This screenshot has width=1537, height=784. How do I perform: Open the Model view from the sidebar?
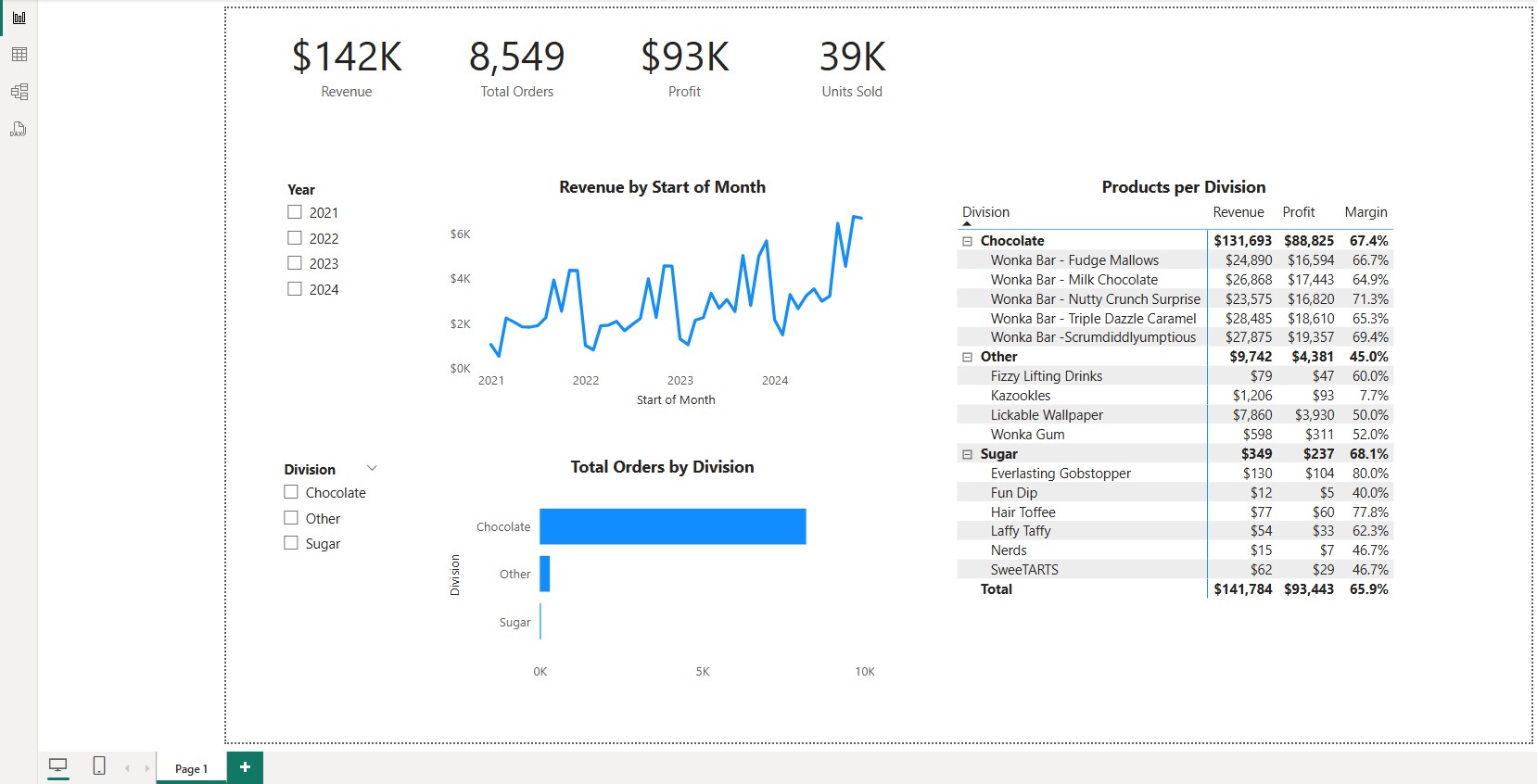point(19,92)
